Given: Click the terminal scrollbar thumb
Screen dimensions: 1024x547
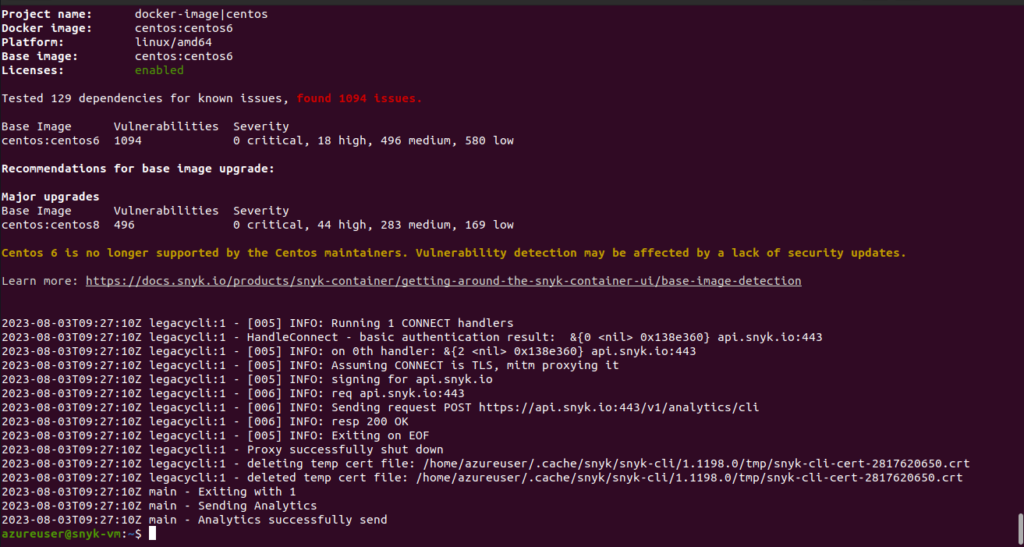Looking at the screenshot, I should pyautogui.click(x=1019, y=525).
